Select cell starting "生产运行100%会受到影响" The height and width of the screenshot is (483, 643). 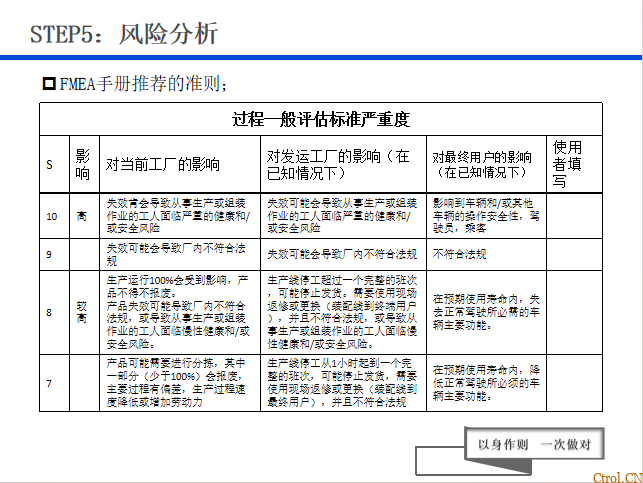[178, 312]
